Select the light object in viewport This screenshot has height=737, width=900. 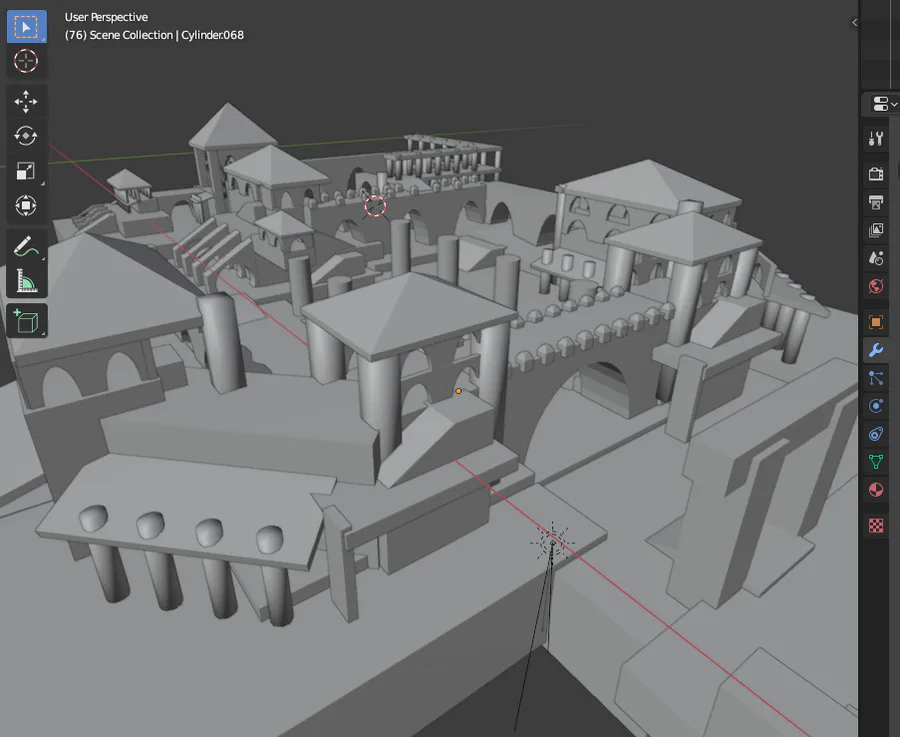552,542
